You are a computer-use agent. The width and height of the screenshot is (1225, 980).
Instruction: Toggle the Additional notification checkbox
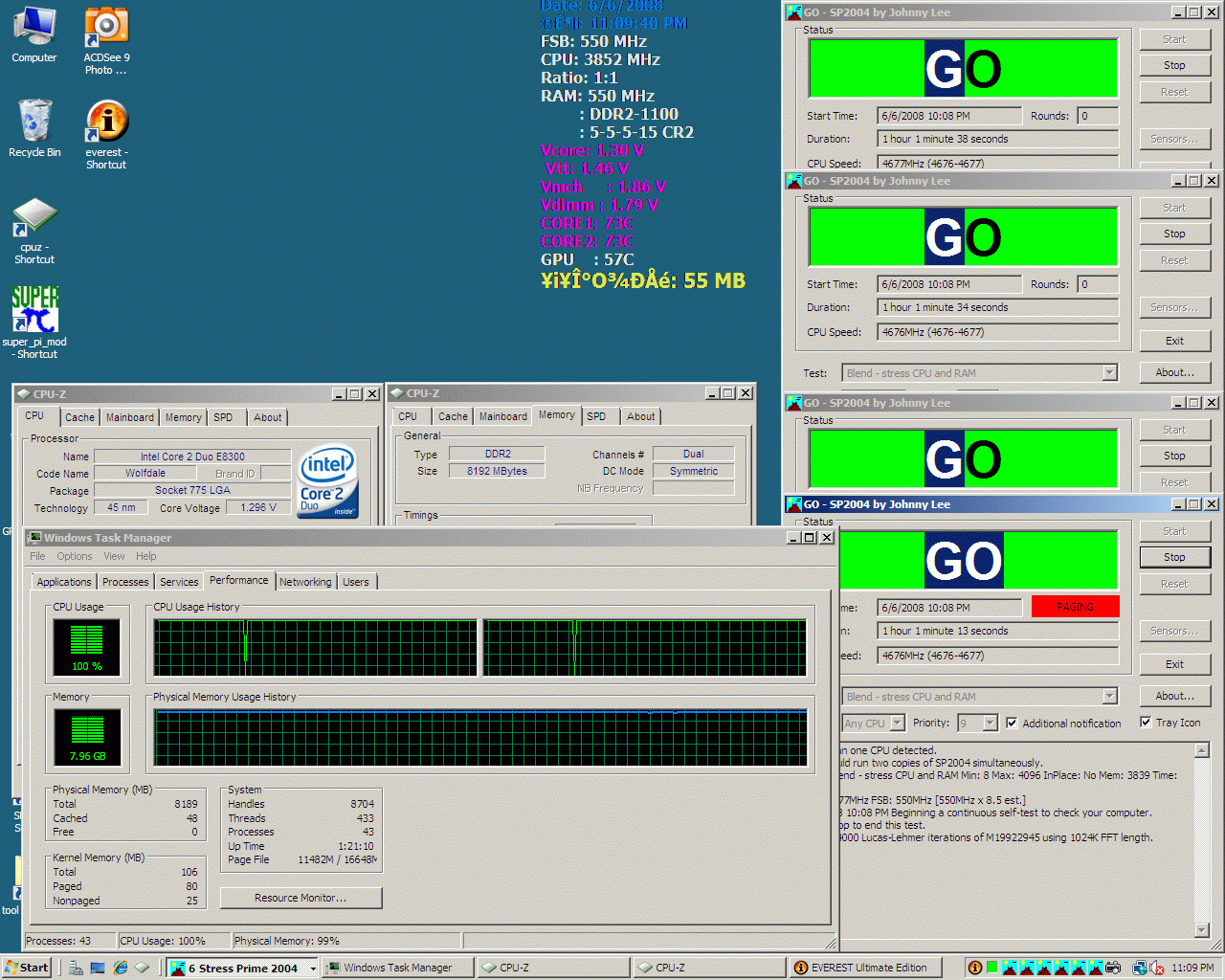click(1012, 723)
